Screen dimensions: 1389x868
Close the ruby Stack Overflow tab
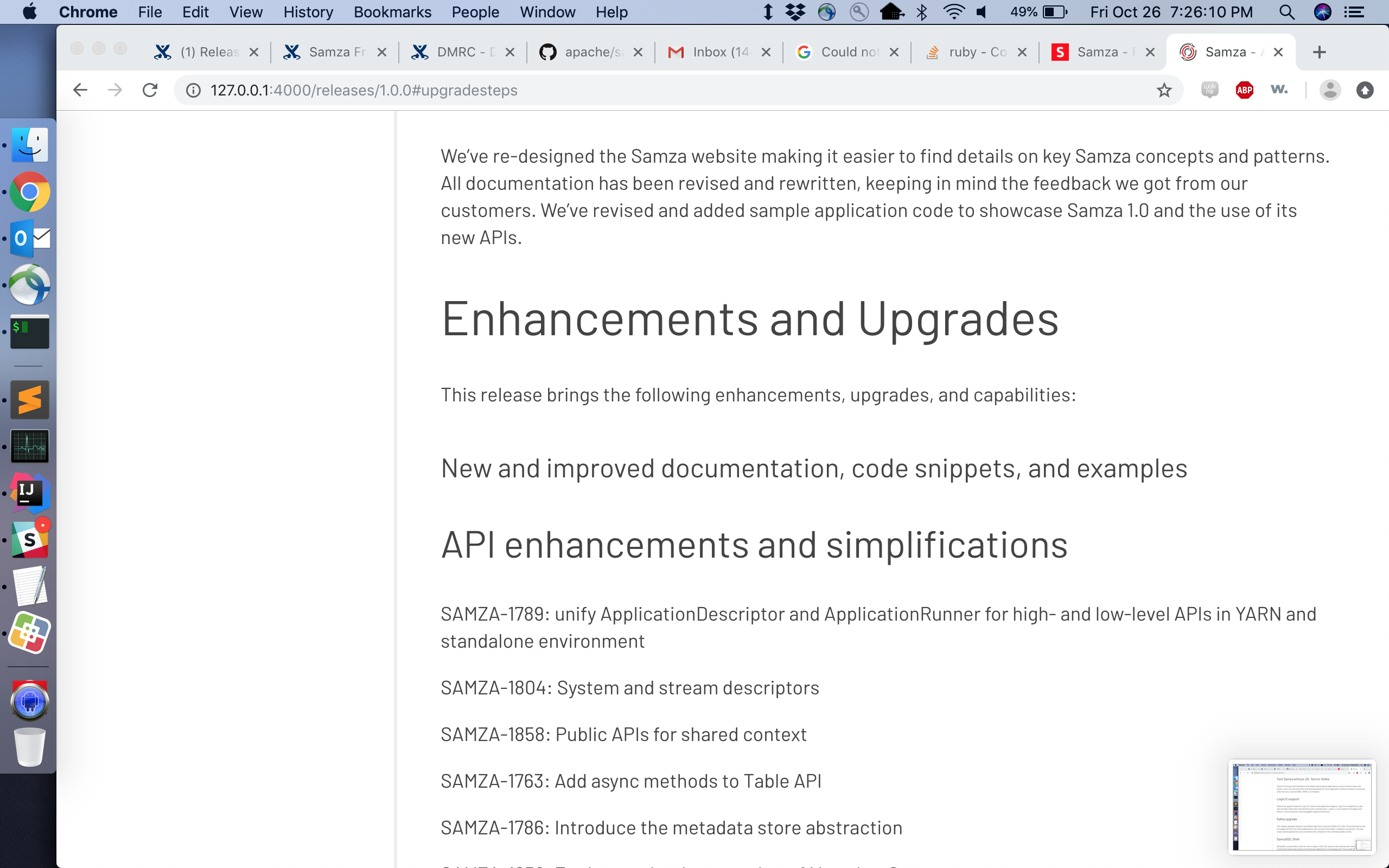pyautogui.click(x=1022, y=52)
